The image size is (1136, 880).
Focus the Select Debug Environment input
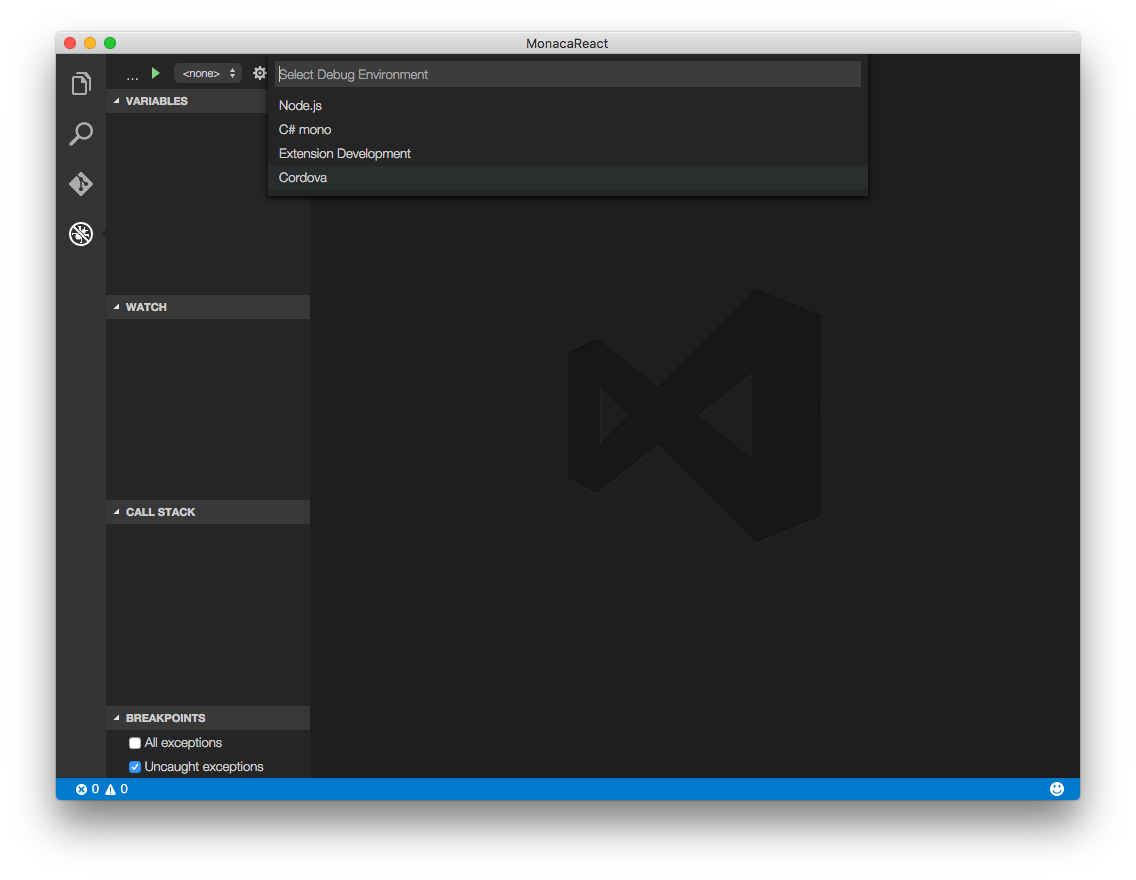(567, 74)
